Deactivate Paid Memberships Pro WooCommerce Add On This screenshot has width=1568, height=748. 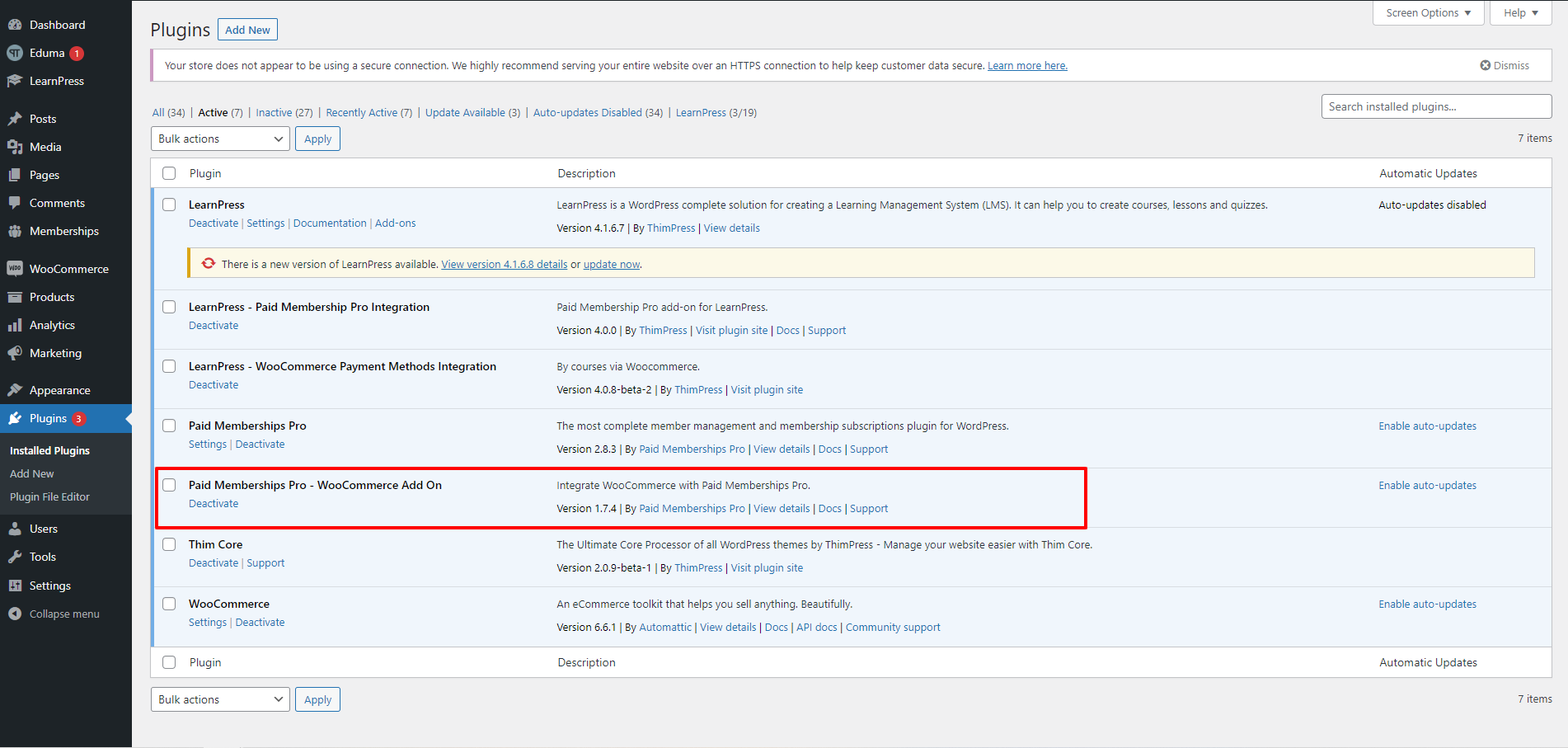(214, 504)
